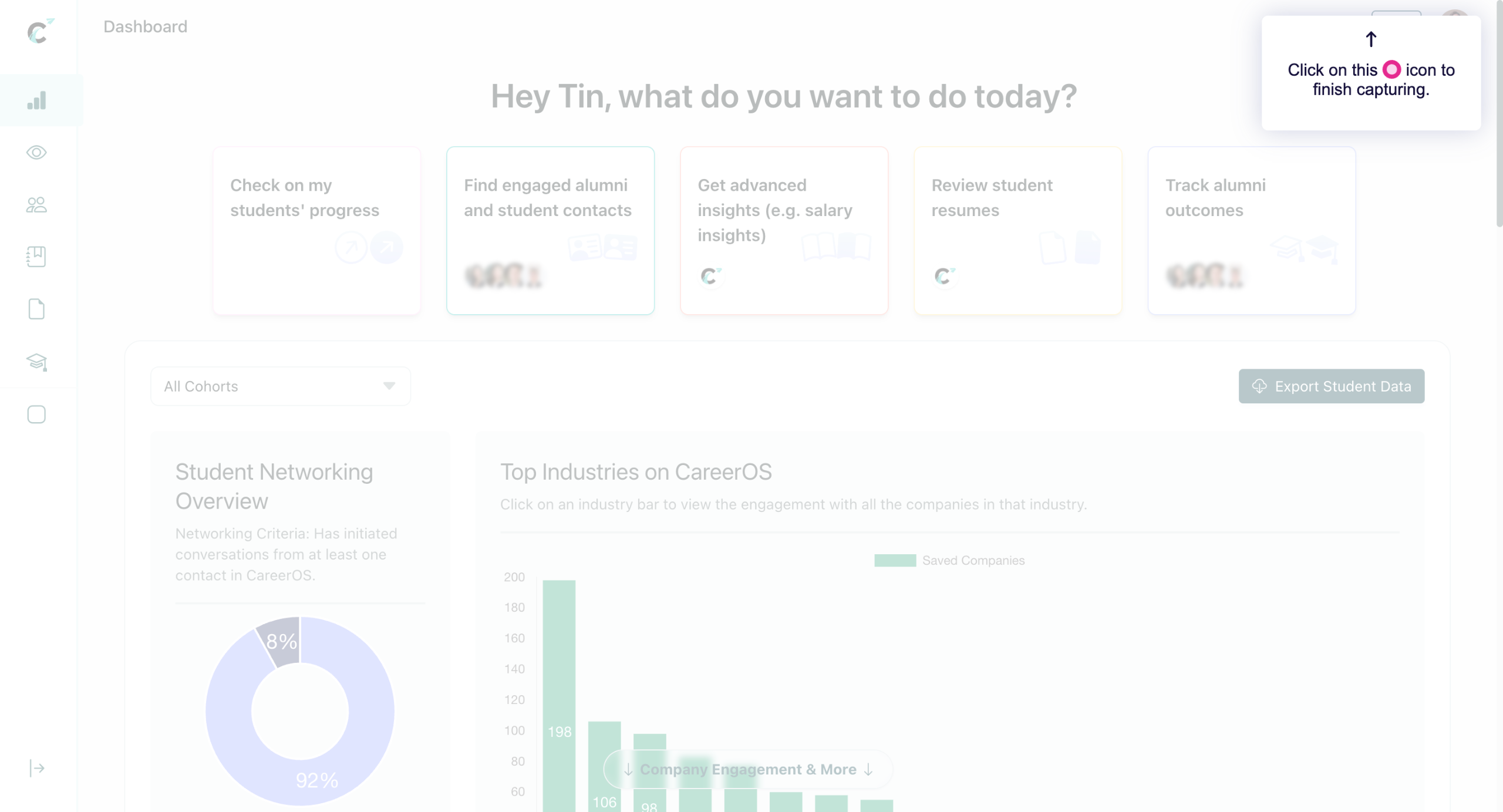Viewport: 1503px width, 812px height.
Task: Click the logout arrow icon
Action: pos(36,768)
